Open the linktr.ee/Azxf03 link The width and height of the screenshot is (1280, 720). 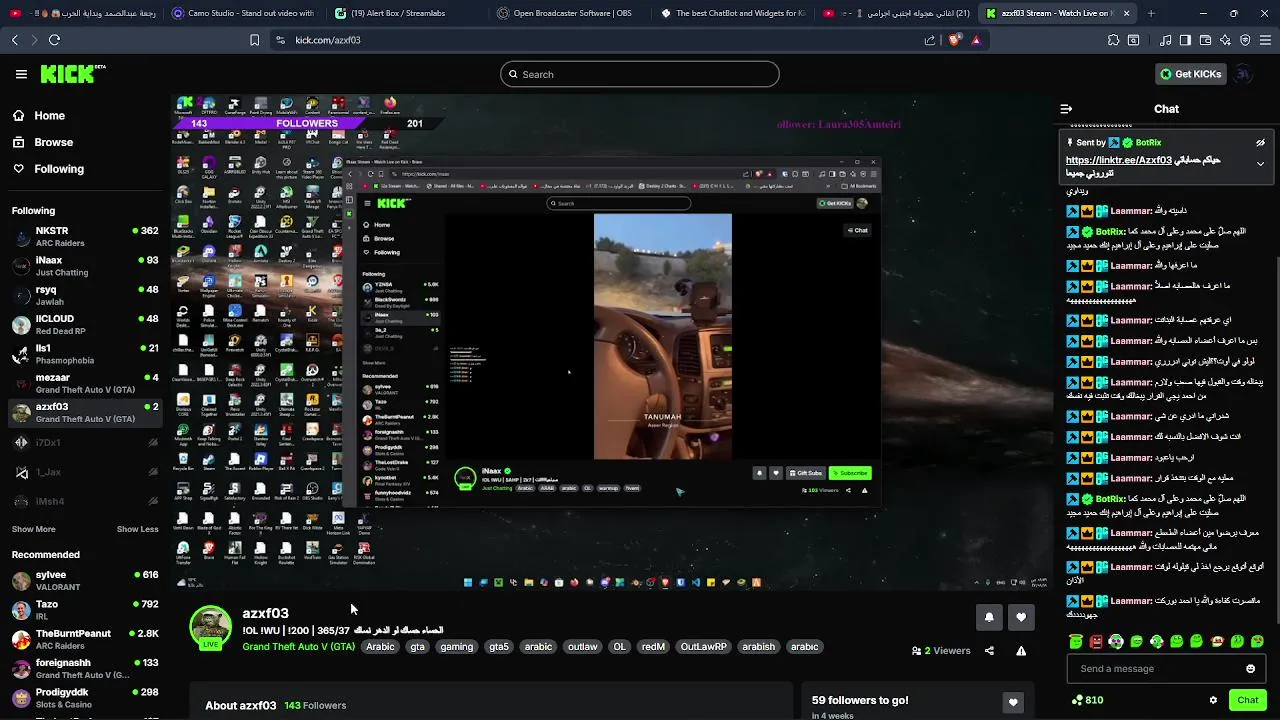point(1118,160)
